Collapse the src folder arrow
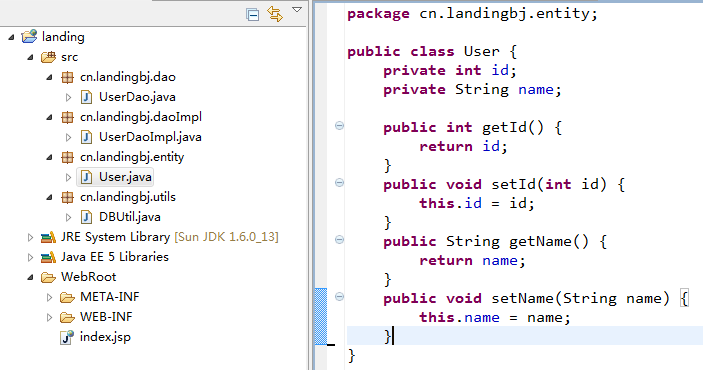The width and height of the screenshot is (703, 370). (x=30, y=57)
